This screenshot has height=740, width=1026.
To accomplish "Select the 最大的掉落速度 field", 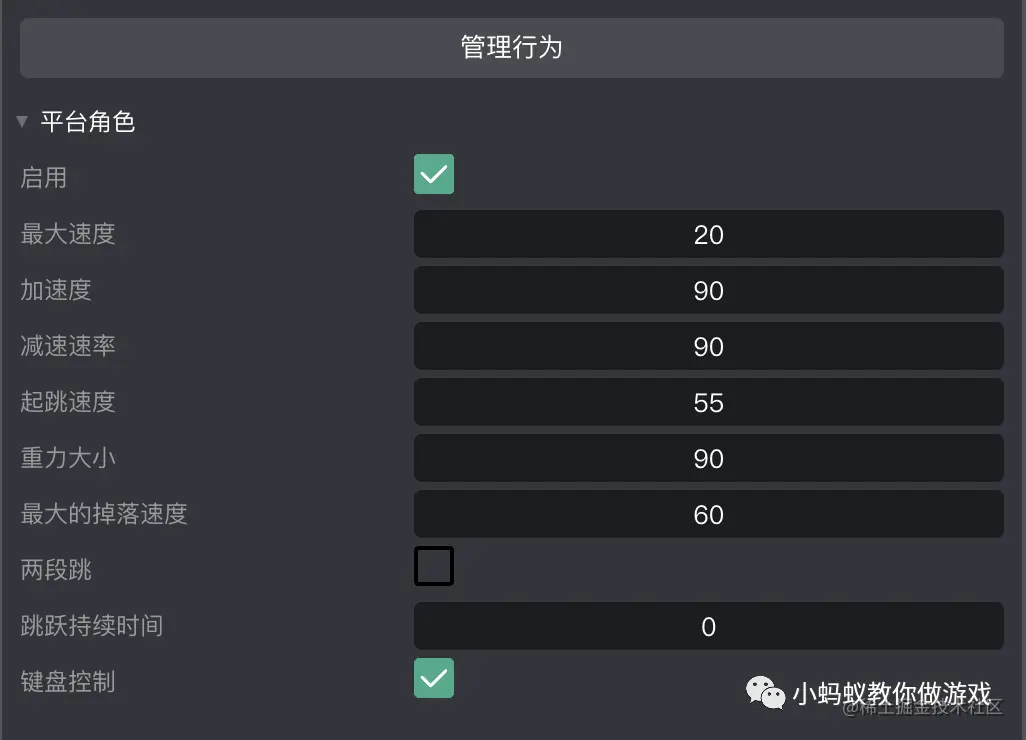I will [708, 514].
